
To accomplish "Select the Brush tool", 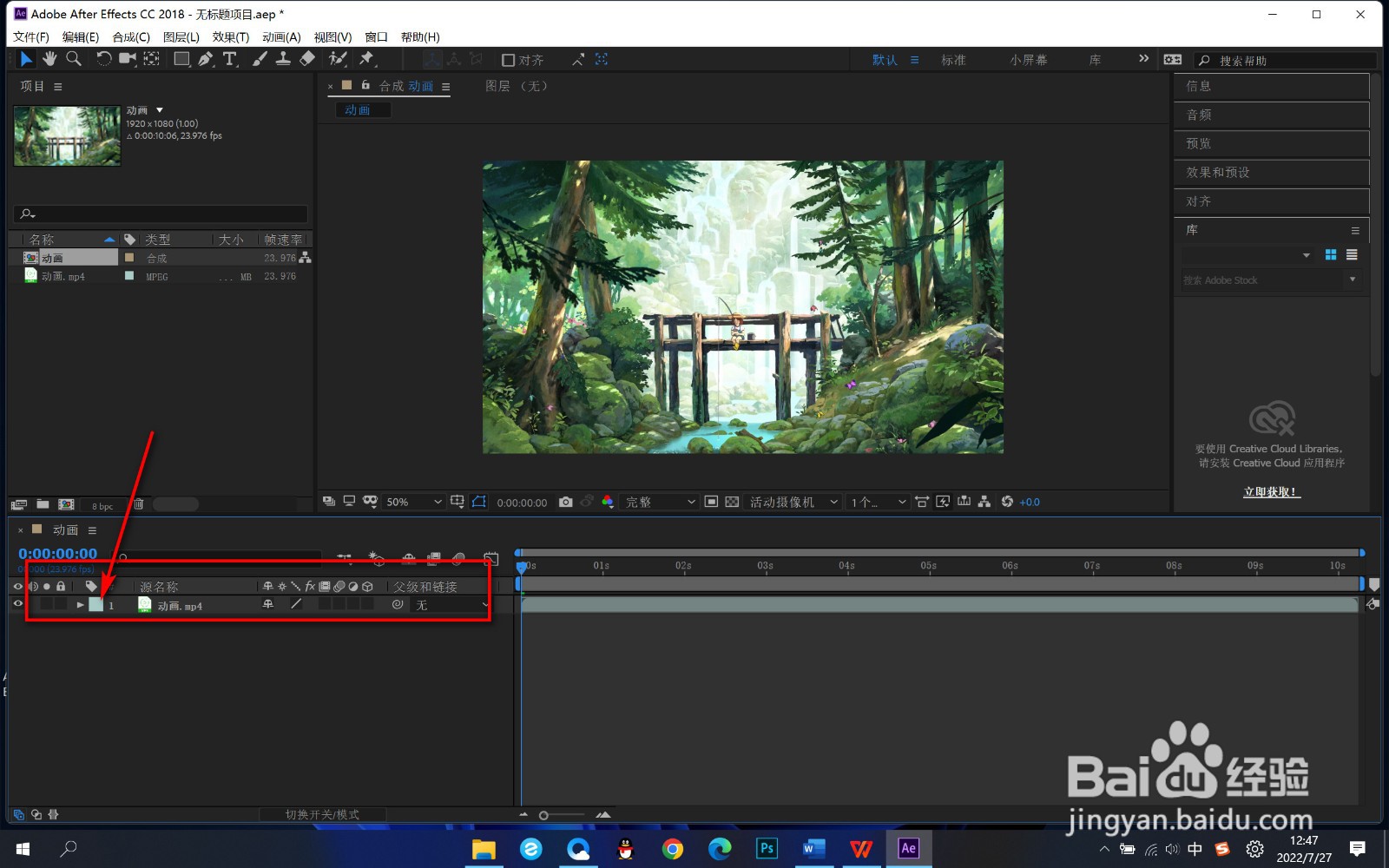I will tap(260, 59).
